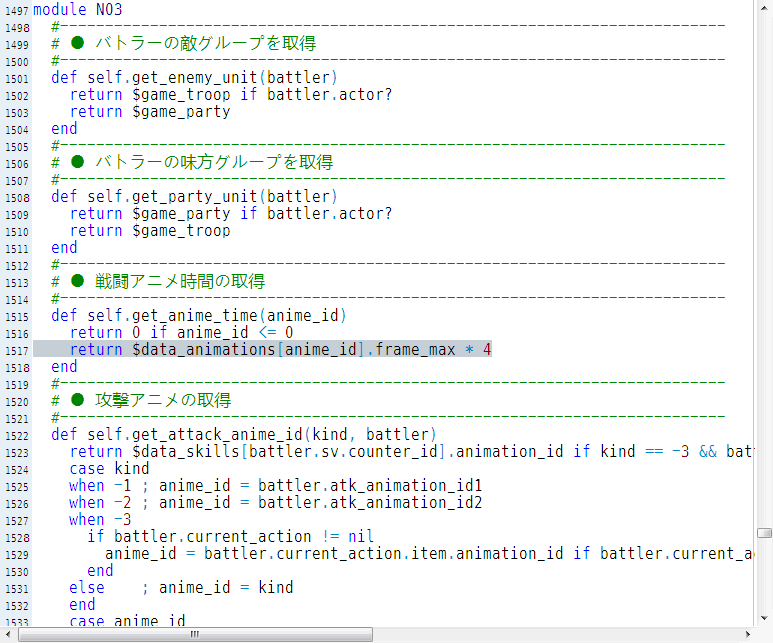Click the vertical scrollbar thumb
Viewport: 773px width, 643px height.
click(x=764, y=533)
